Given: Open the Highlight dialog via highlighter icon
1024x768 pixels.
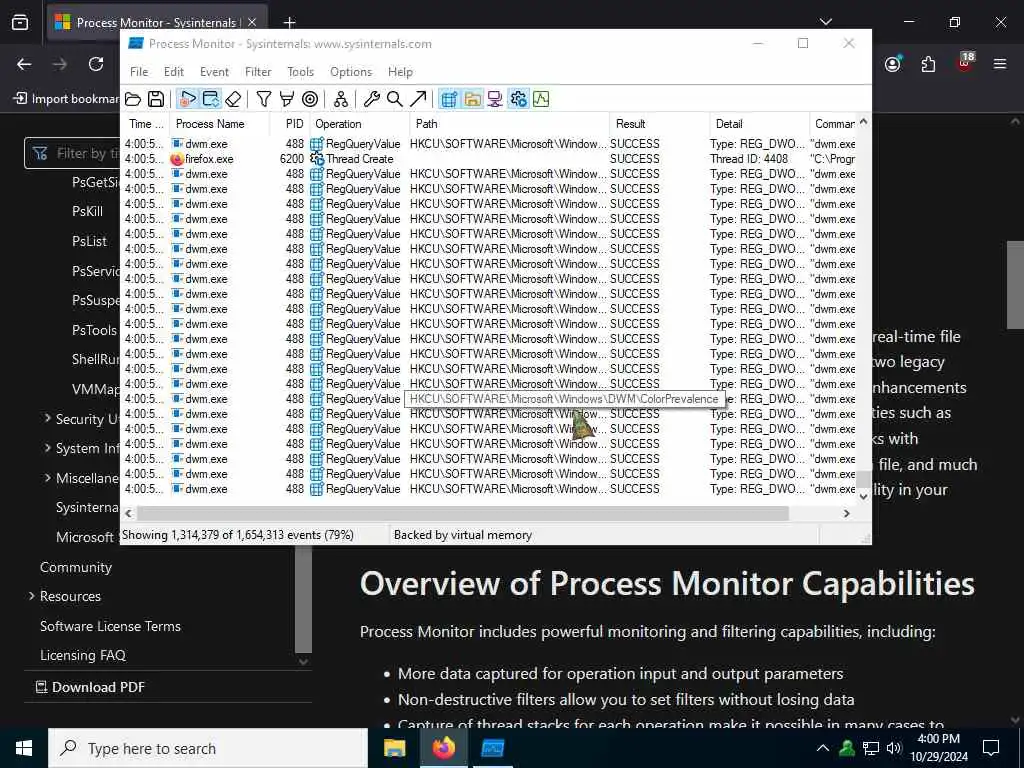Looking at the screenshot, I should [x=287, y=99].
